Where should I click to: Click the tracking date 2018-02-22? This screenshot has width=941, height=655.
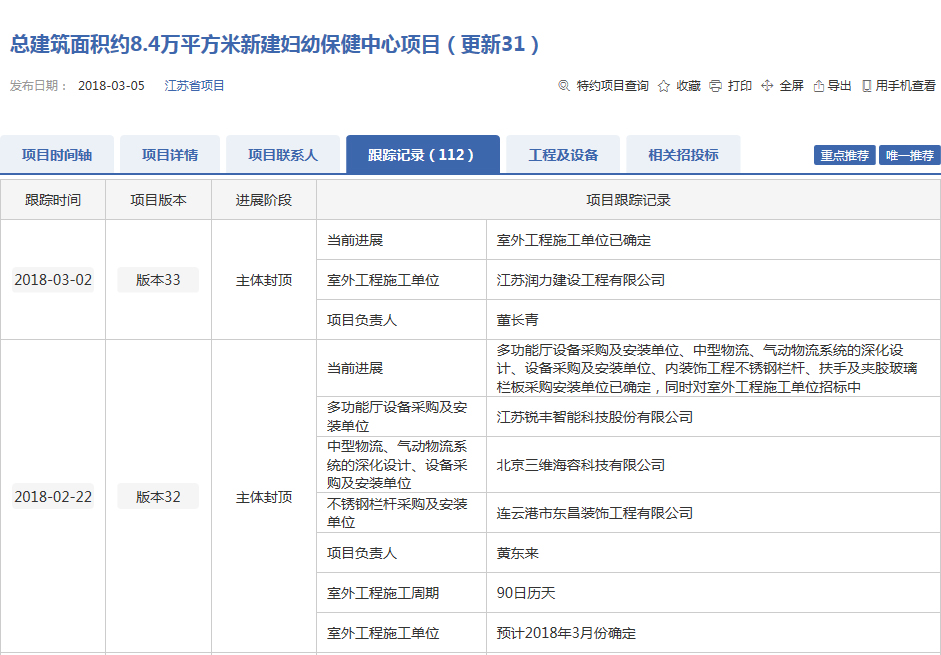[x=53, y=497]
